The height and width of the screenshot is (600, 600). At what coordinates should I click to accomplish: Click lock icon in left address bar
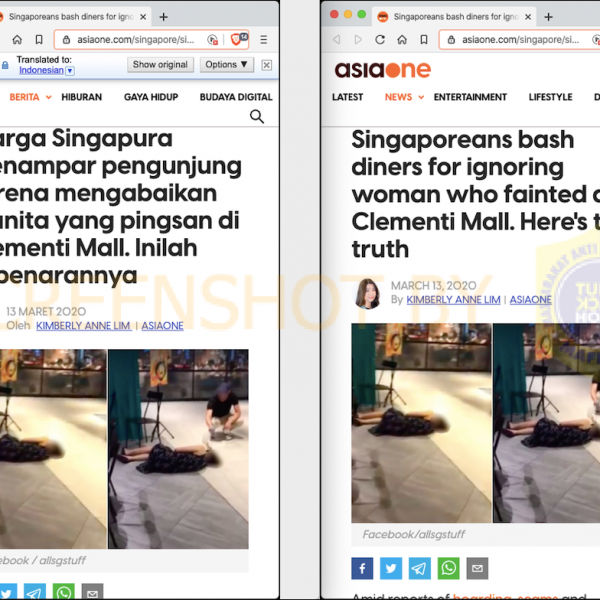coord(66,39)
